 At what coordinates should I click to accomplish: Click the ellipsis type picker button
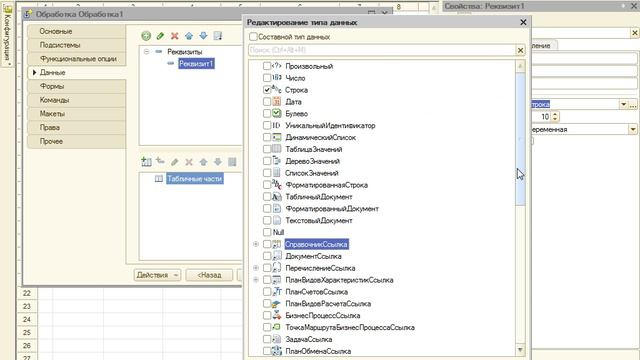pyautogui.click(x=633, y=104)
